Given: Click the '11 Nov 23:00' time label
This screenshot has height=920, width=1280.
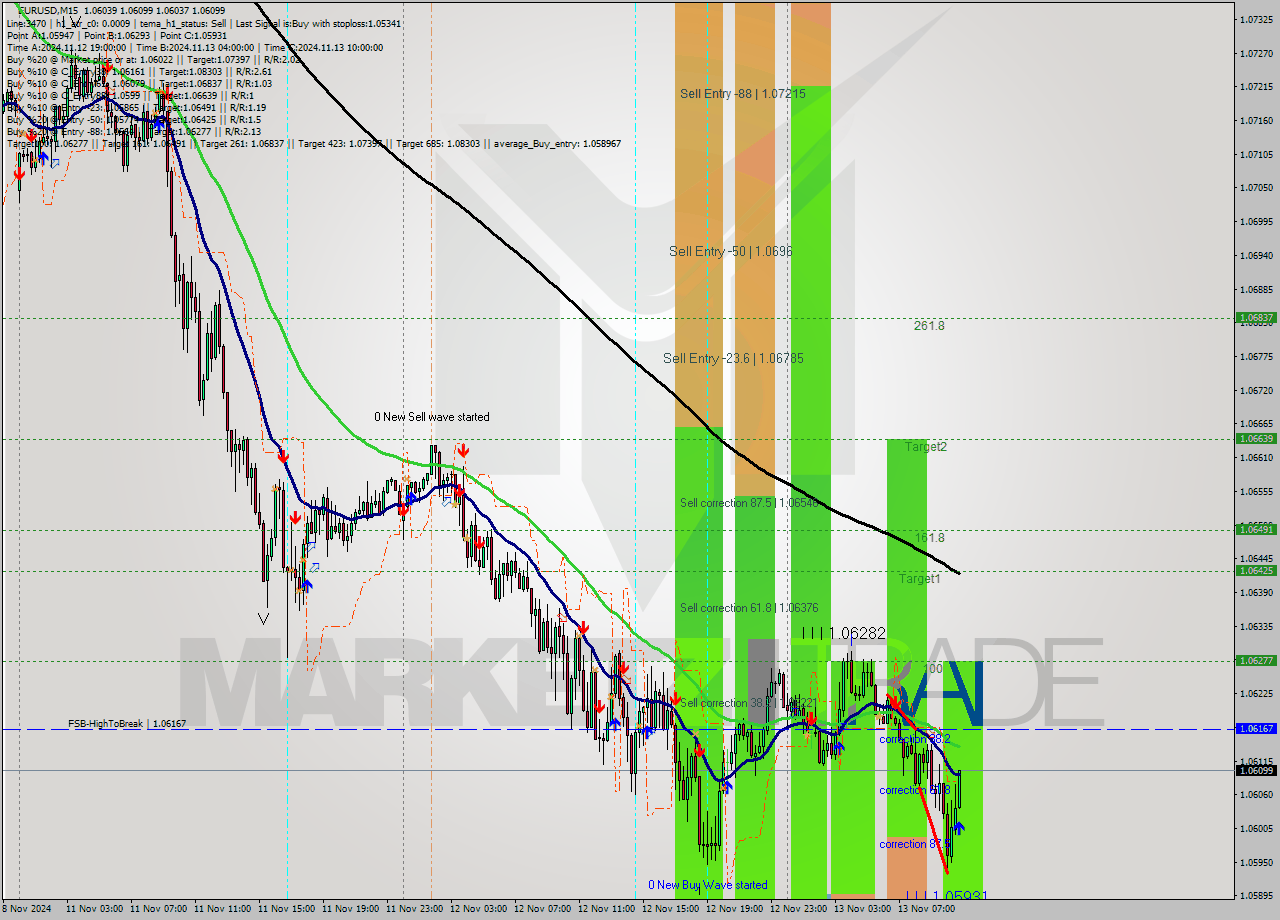Looking at the screenshot, I should (x=415, y=909).
